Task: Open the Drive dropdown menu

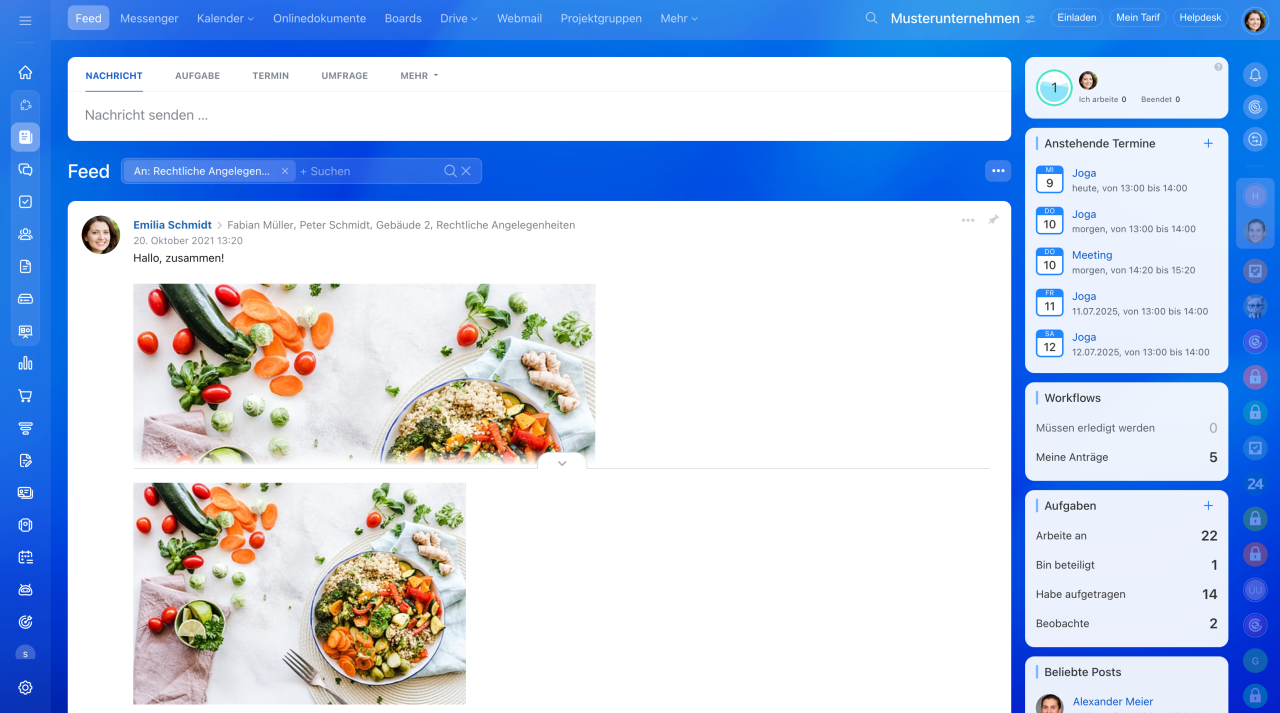Action: [x=459, y=18]
